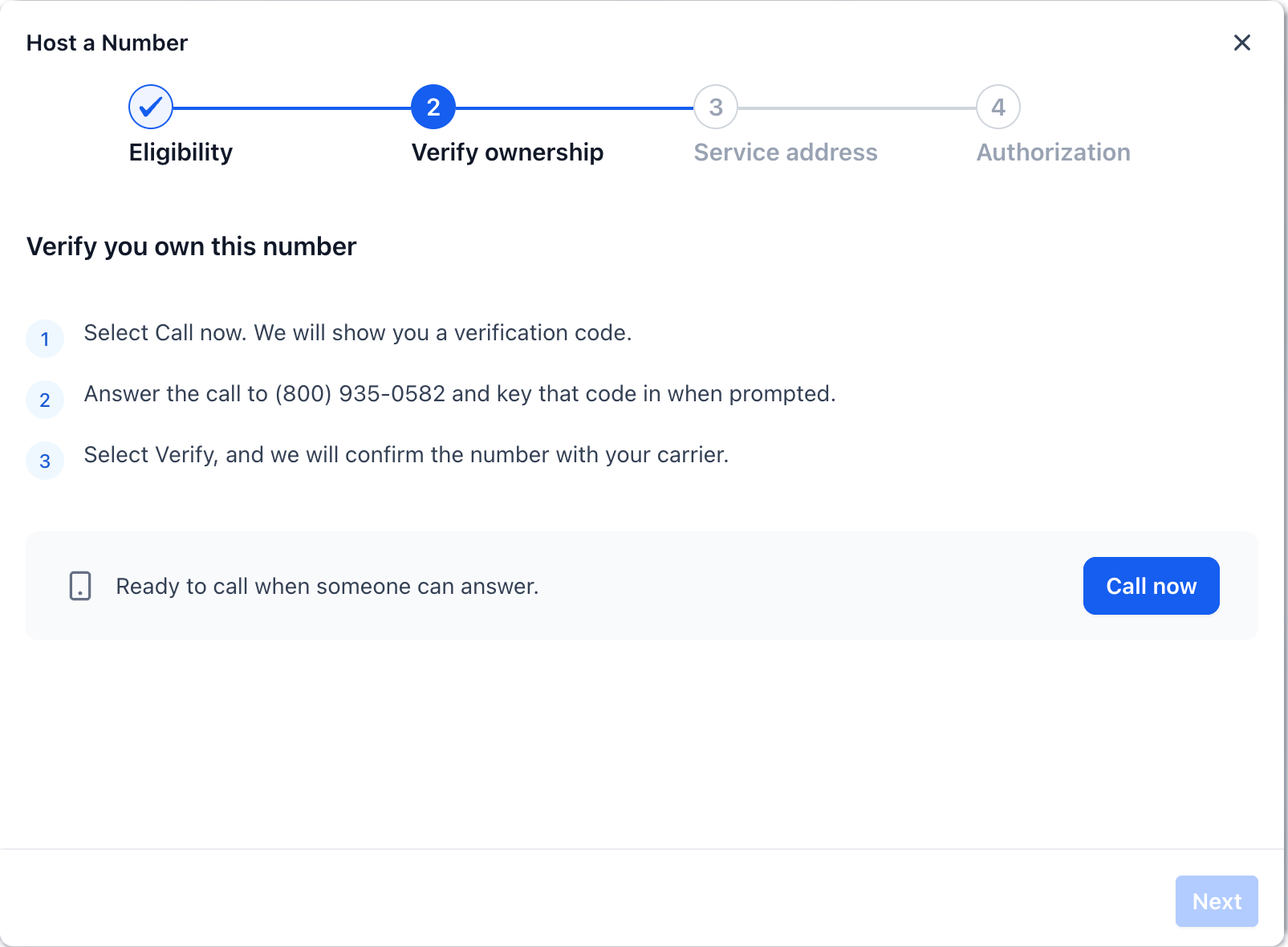Click the Verify you own this number heading

tap(191, 246)
